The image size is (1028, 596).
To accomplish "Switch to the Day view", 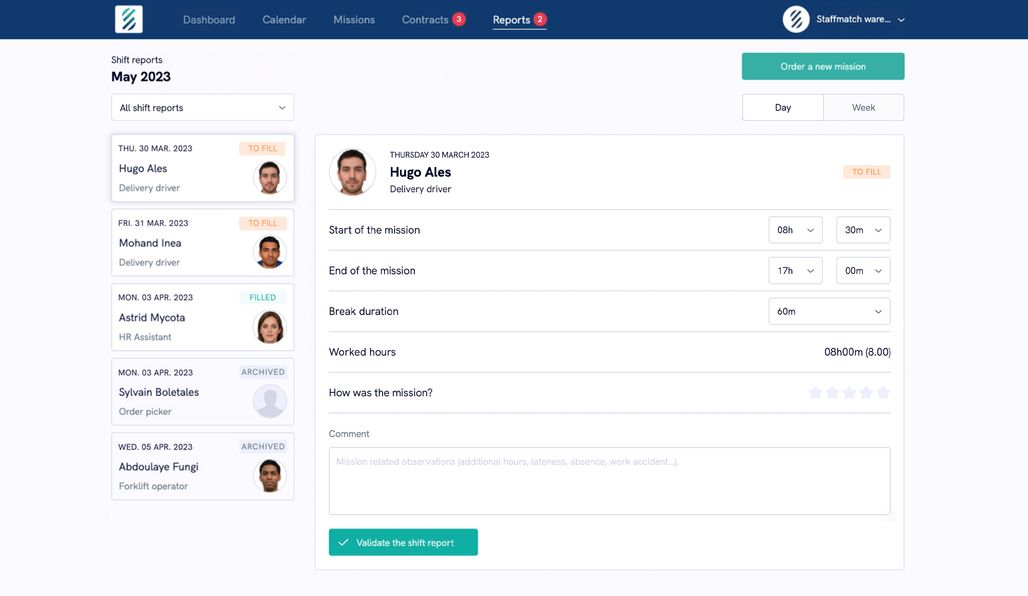I will coord(783,106).
